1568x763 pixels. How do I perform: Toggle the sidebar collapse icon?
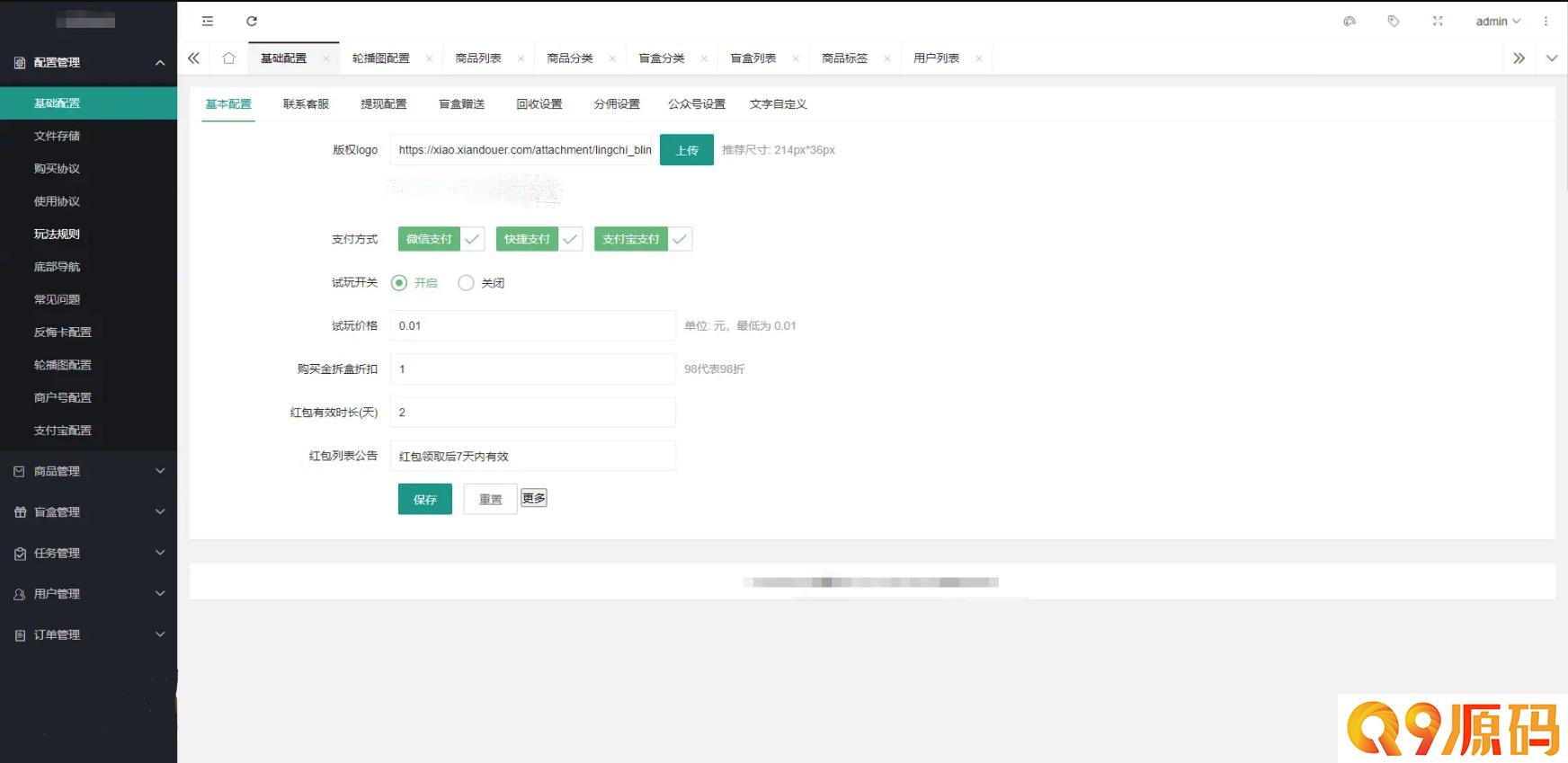point(208,21)
